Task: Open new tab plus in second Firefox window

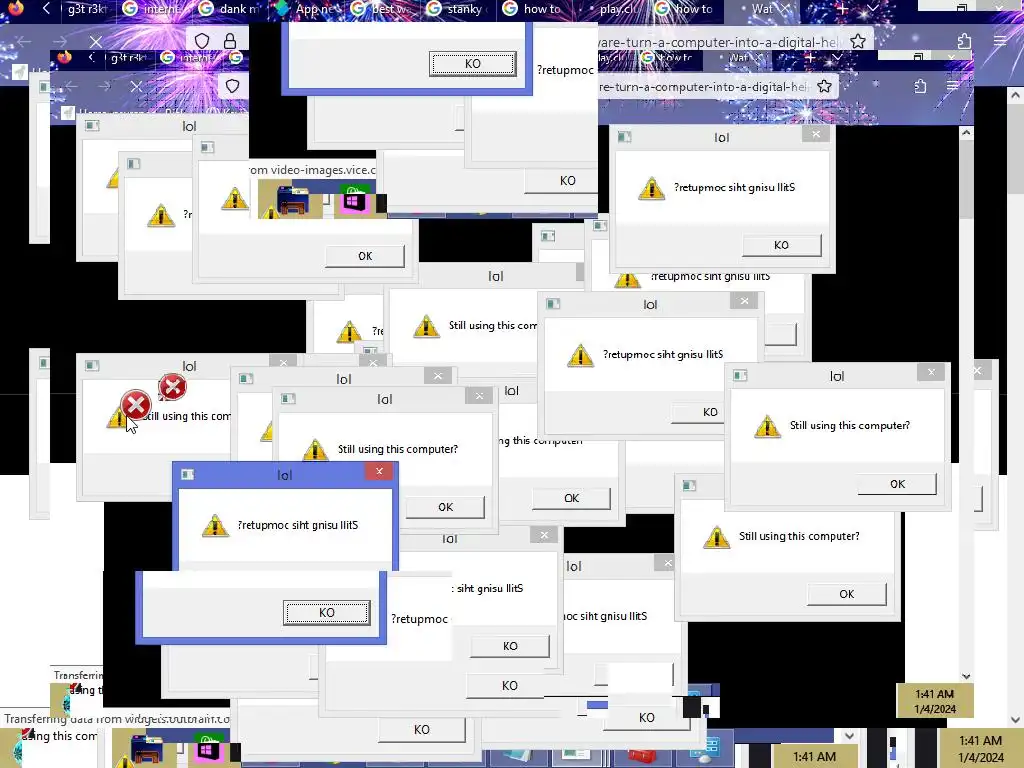Action: (810, 57)
